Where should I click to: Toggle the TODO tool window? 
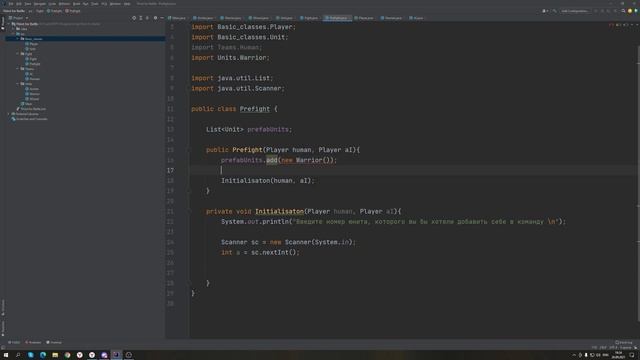coord(14,342)
